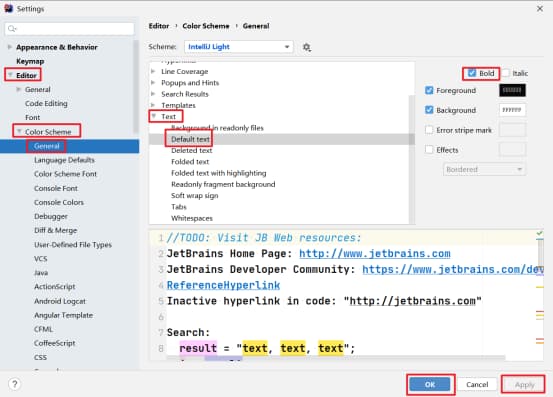The height and width of the screenshot is (397, 553).
Task: Click the green checkmark inspection indicator
Action: click(539, 233)
